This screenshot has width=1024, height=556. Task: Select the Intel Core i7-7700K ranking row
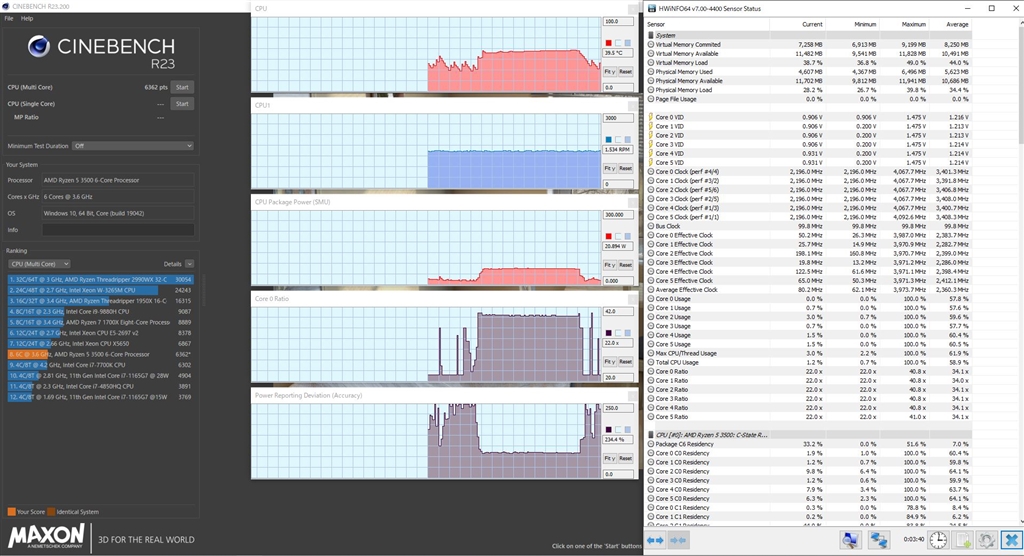coord(101,365)
